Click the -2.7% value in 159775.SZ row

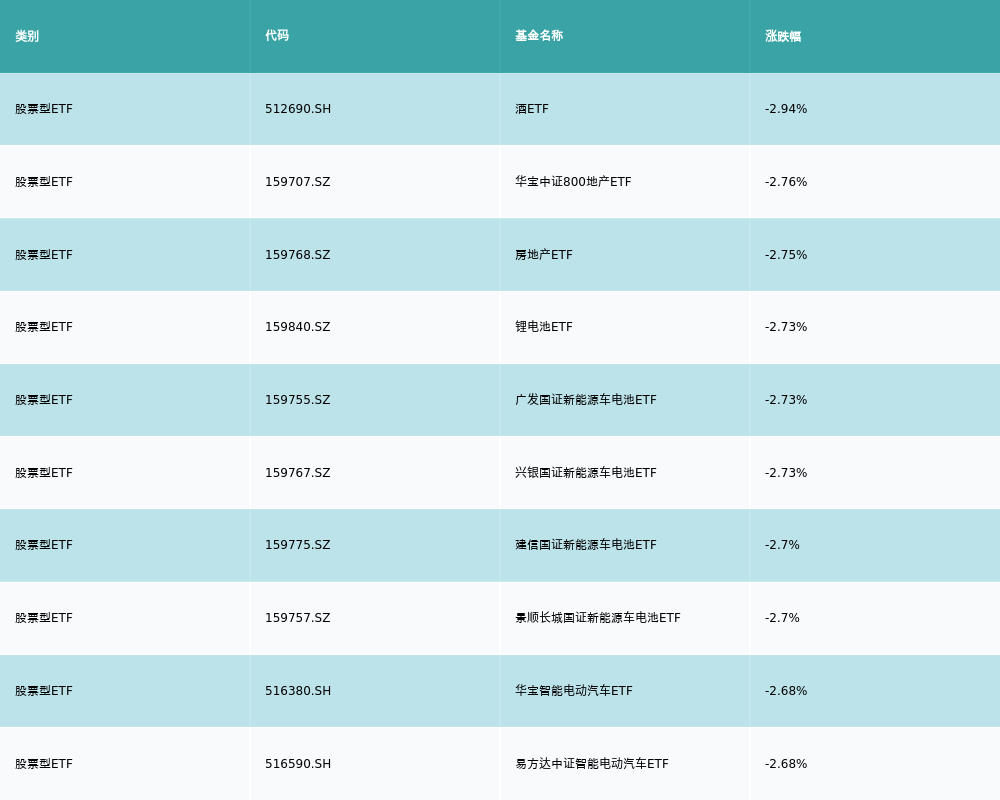point(782,545)
